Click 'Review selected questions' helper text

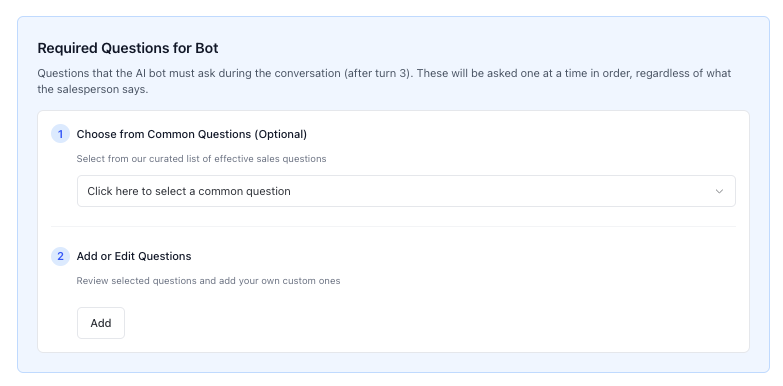point(208,281)
